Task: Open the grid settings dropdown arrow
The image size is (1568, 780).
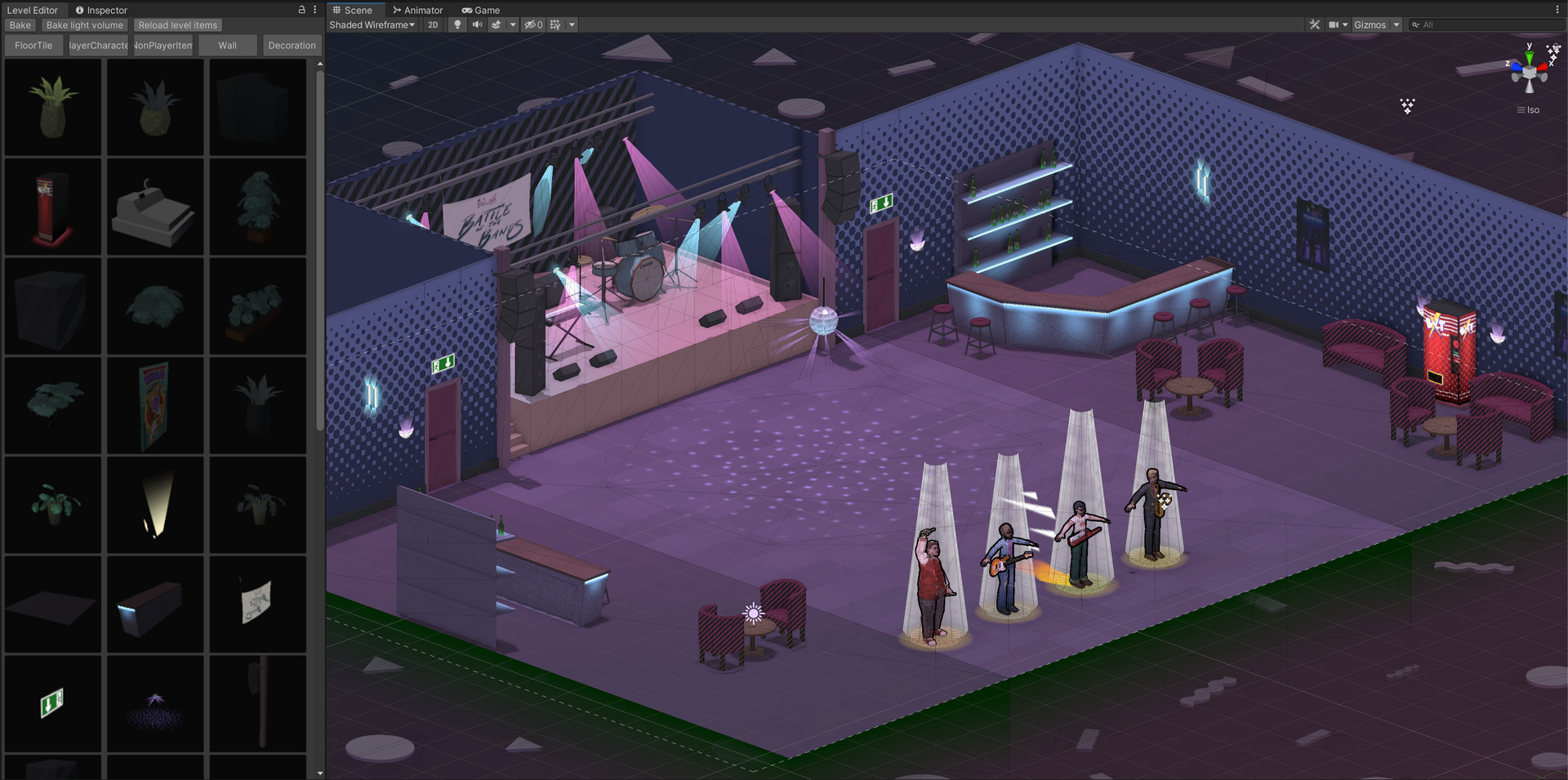Action: point(572,25)
